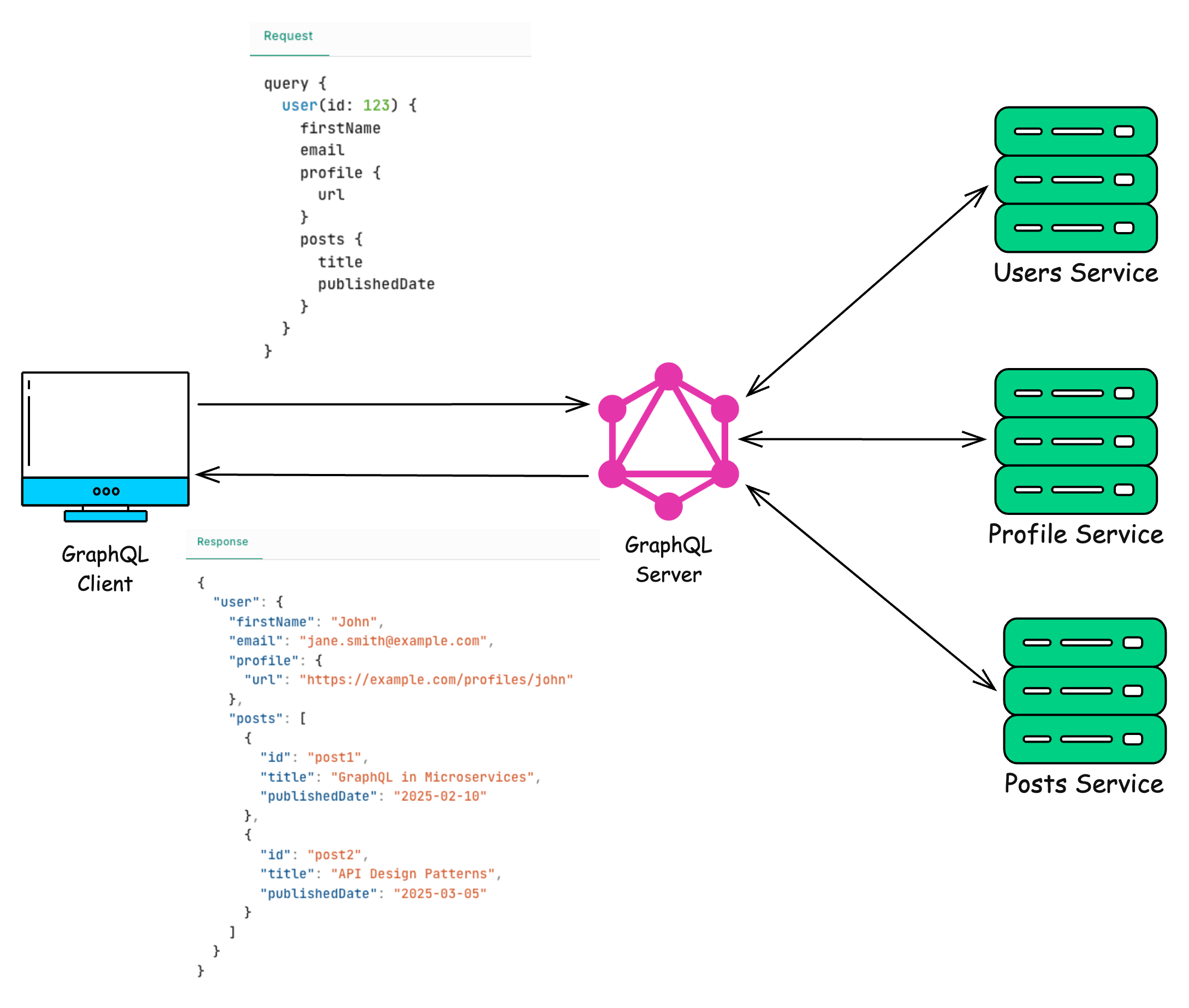Click the "GraphQL Server" label
Screen dimensions: 1189x1008
point(669,560)
